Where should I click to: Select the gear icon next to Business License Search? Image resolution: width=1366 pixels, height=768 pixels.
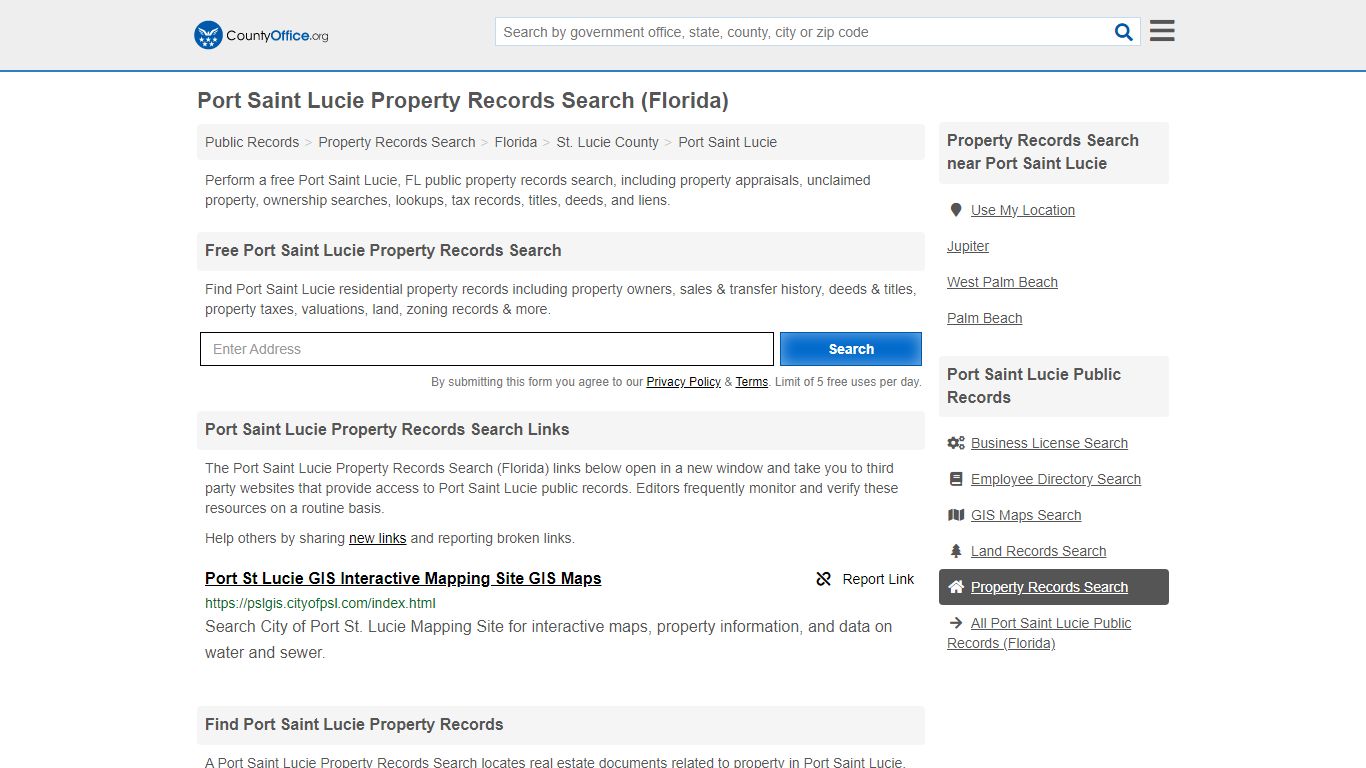tap(956, 442)
